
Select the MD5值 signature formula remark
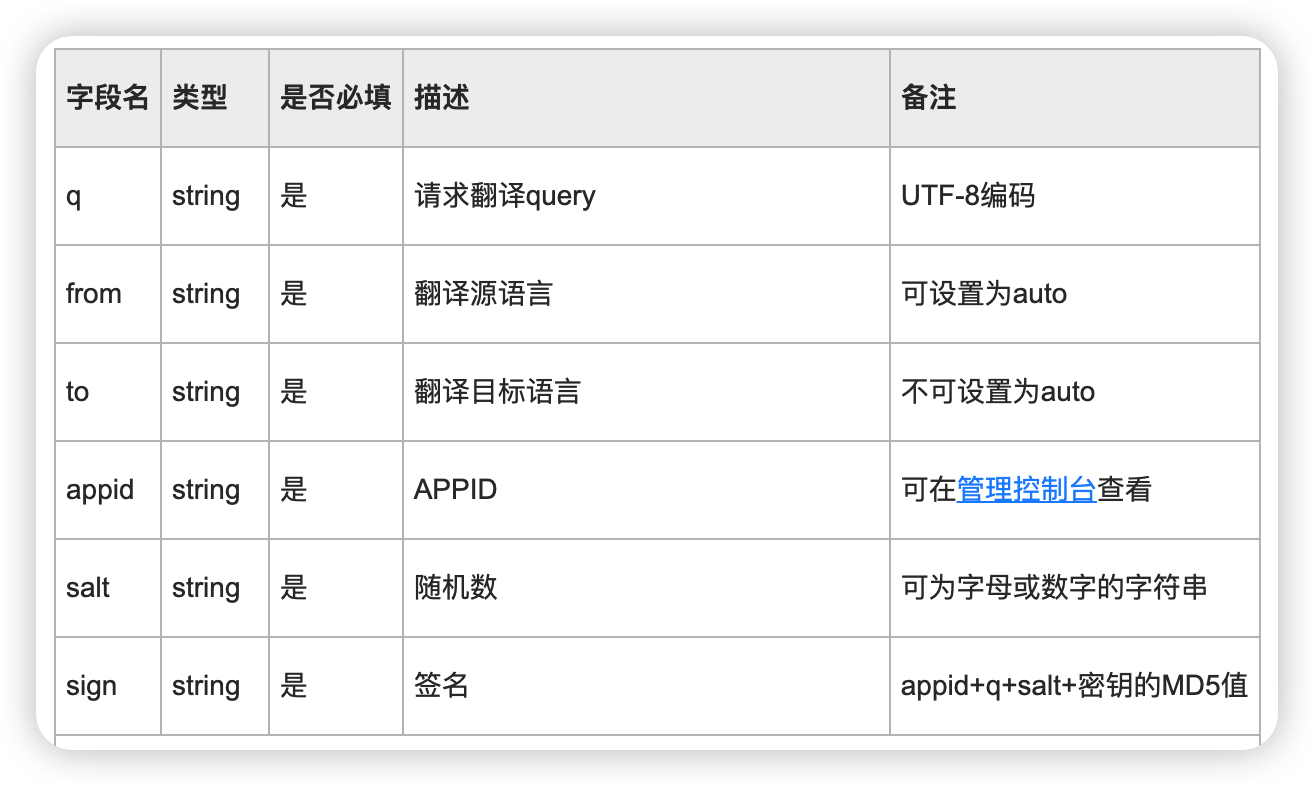(x=1073, y=686)
